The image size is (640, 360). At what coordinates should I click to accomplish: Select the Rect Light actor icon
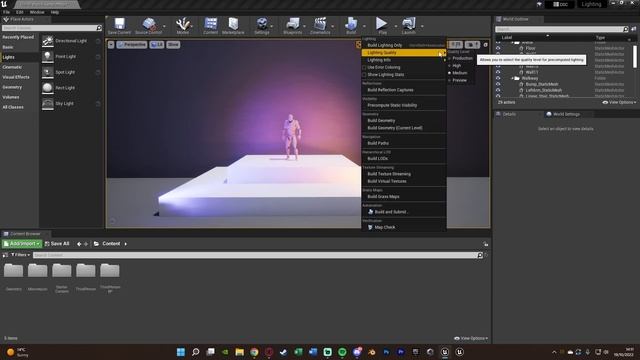tap(48, 88)
